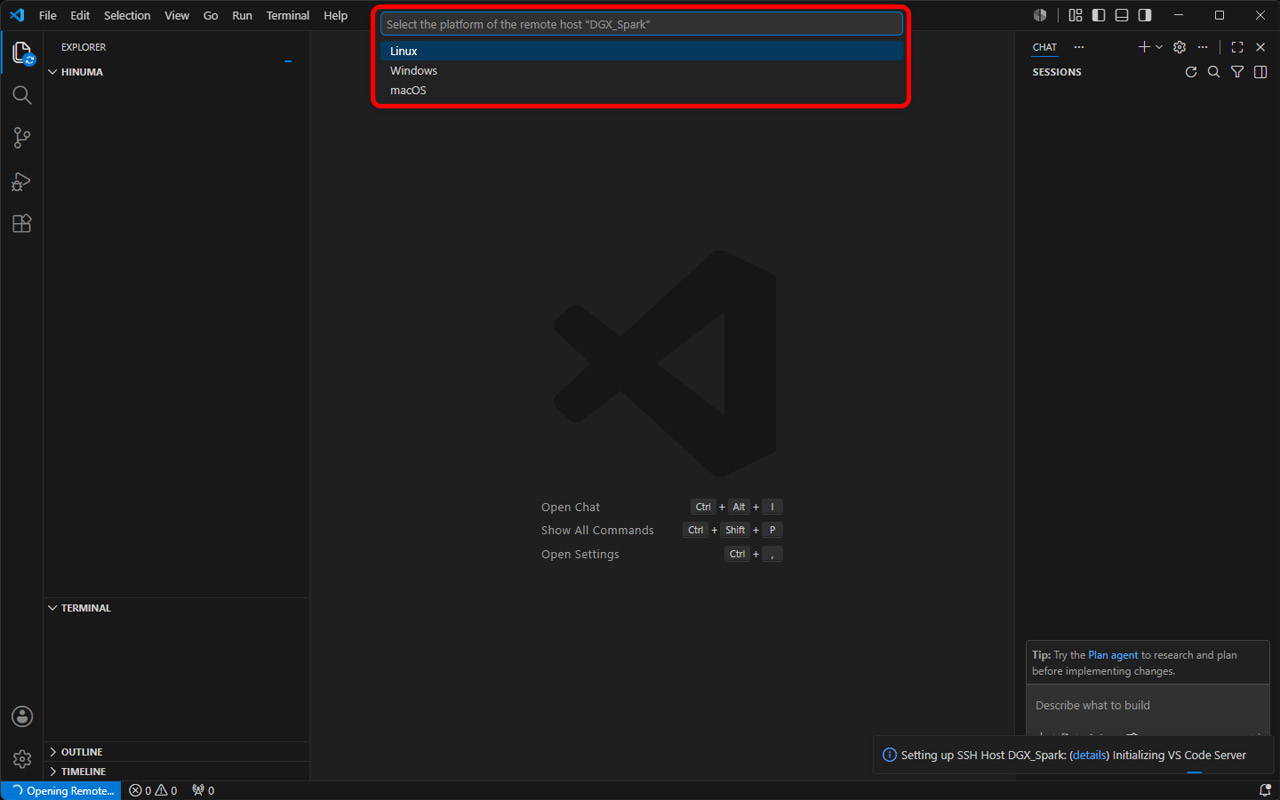Maximize the chat panel

click(x=1237, y=47)
